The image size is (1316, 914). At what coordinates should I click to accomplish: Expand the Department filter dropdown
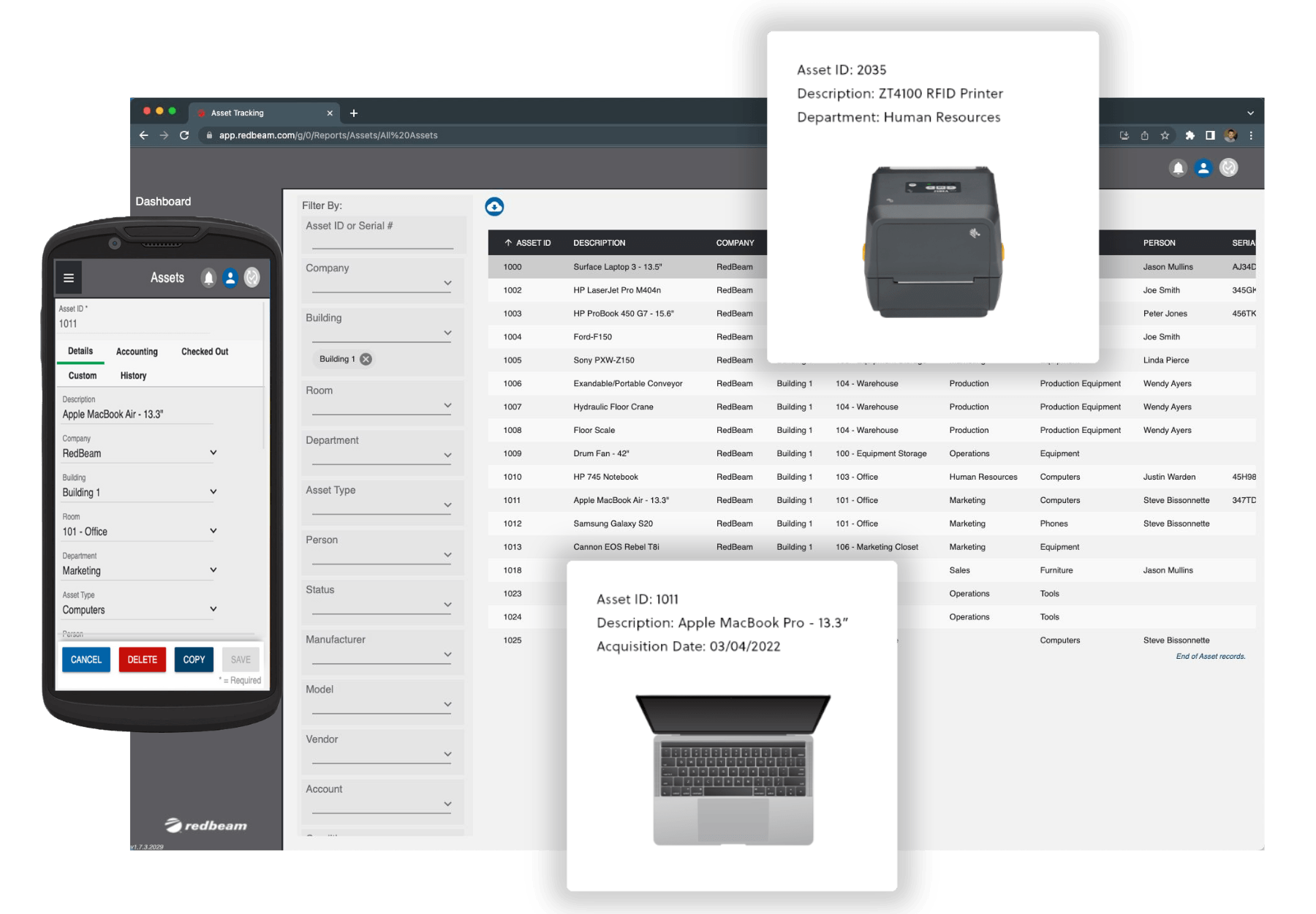[x=447, y=456]
